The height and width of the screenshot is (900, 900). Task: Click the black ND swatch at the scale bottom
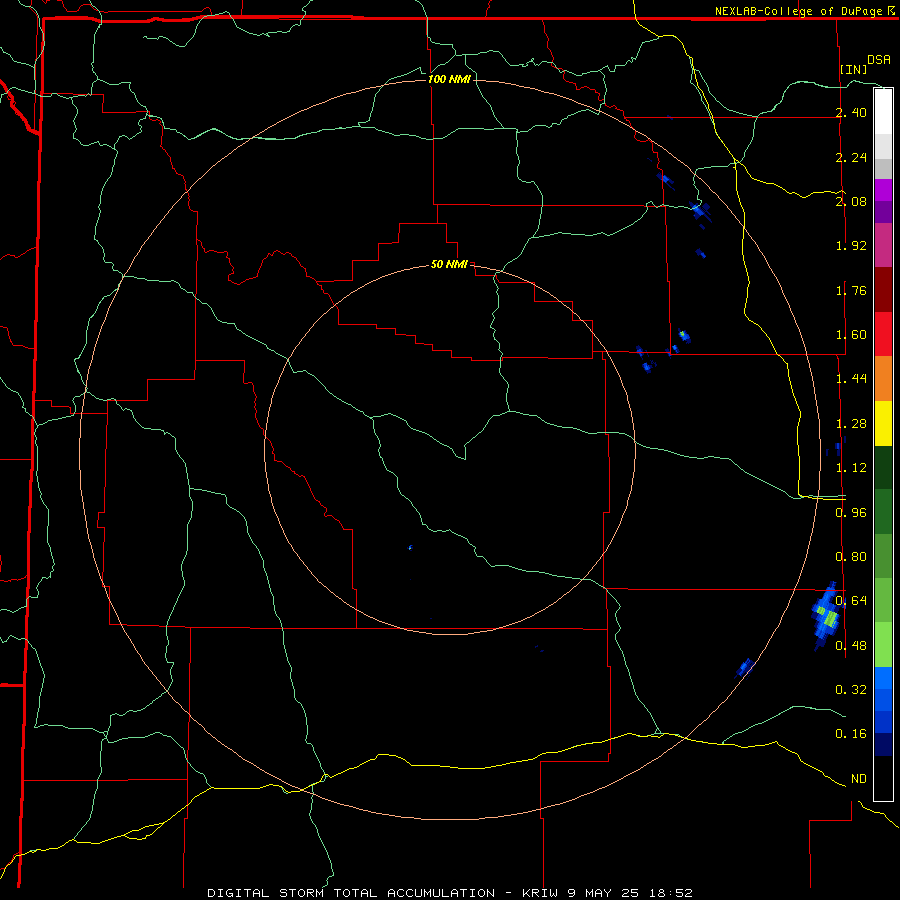pyautogui.click(x=883, y=778)
